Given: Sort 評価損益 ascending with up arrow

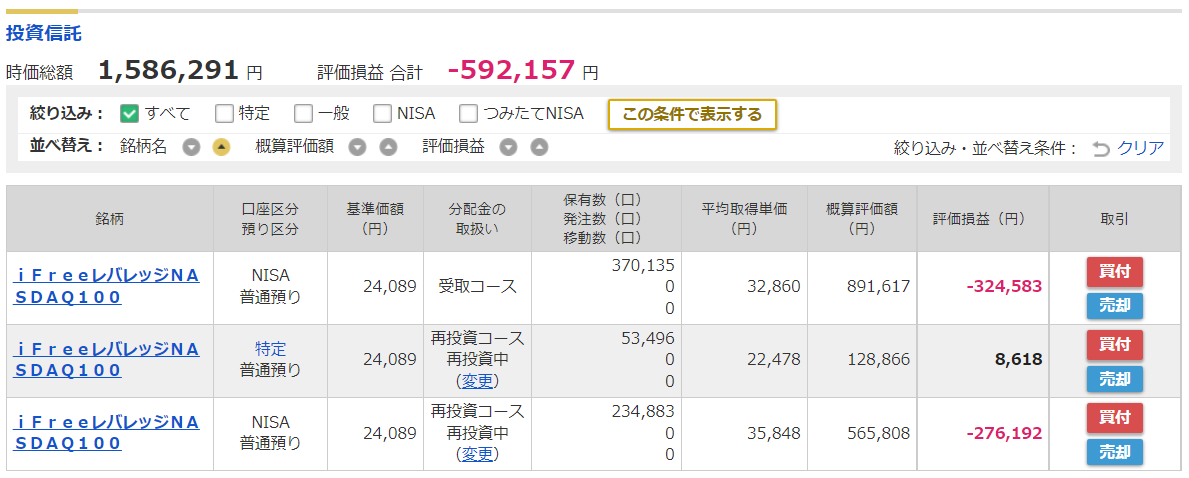Looking at the screenshot, I should [x=538, y=147].
